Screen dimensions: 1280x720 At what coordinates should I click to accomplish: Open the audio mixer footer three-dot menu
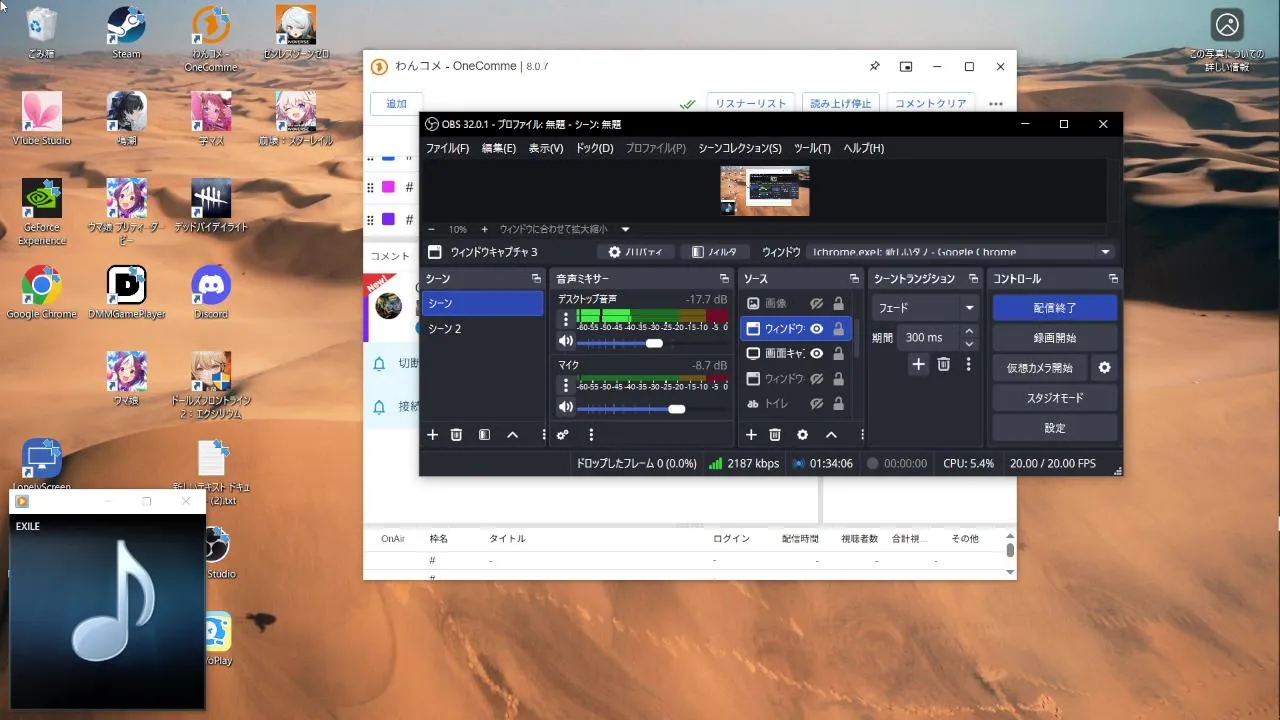[591, 435]
